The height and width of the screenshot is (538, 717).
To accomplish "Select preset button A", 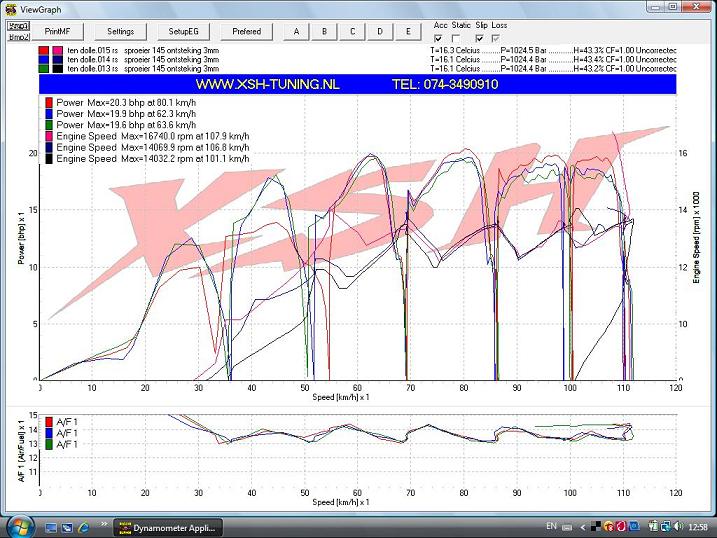I will click(296, 32).
